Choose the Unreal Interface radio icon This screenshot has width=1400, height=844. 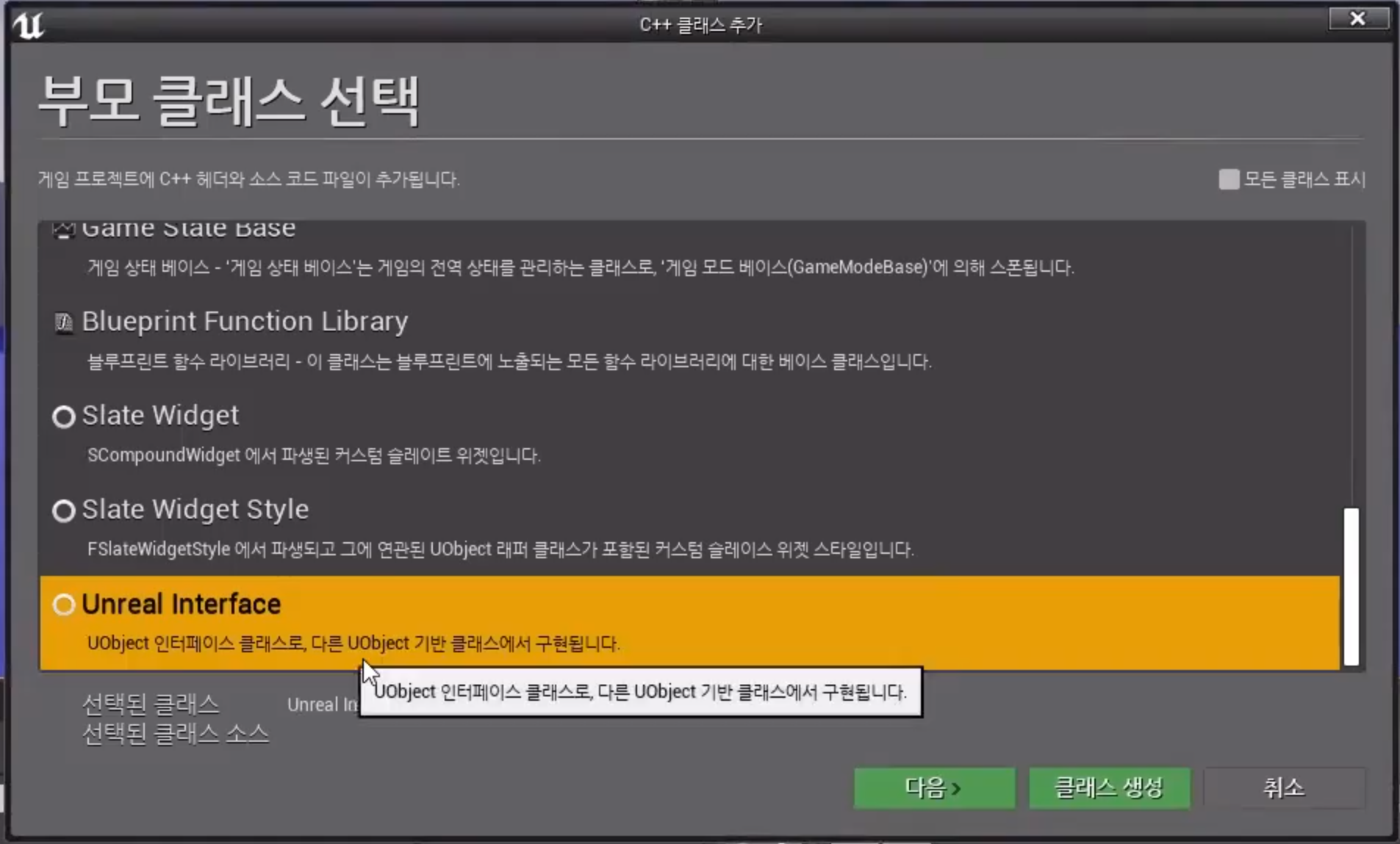(x=64, y=605)
